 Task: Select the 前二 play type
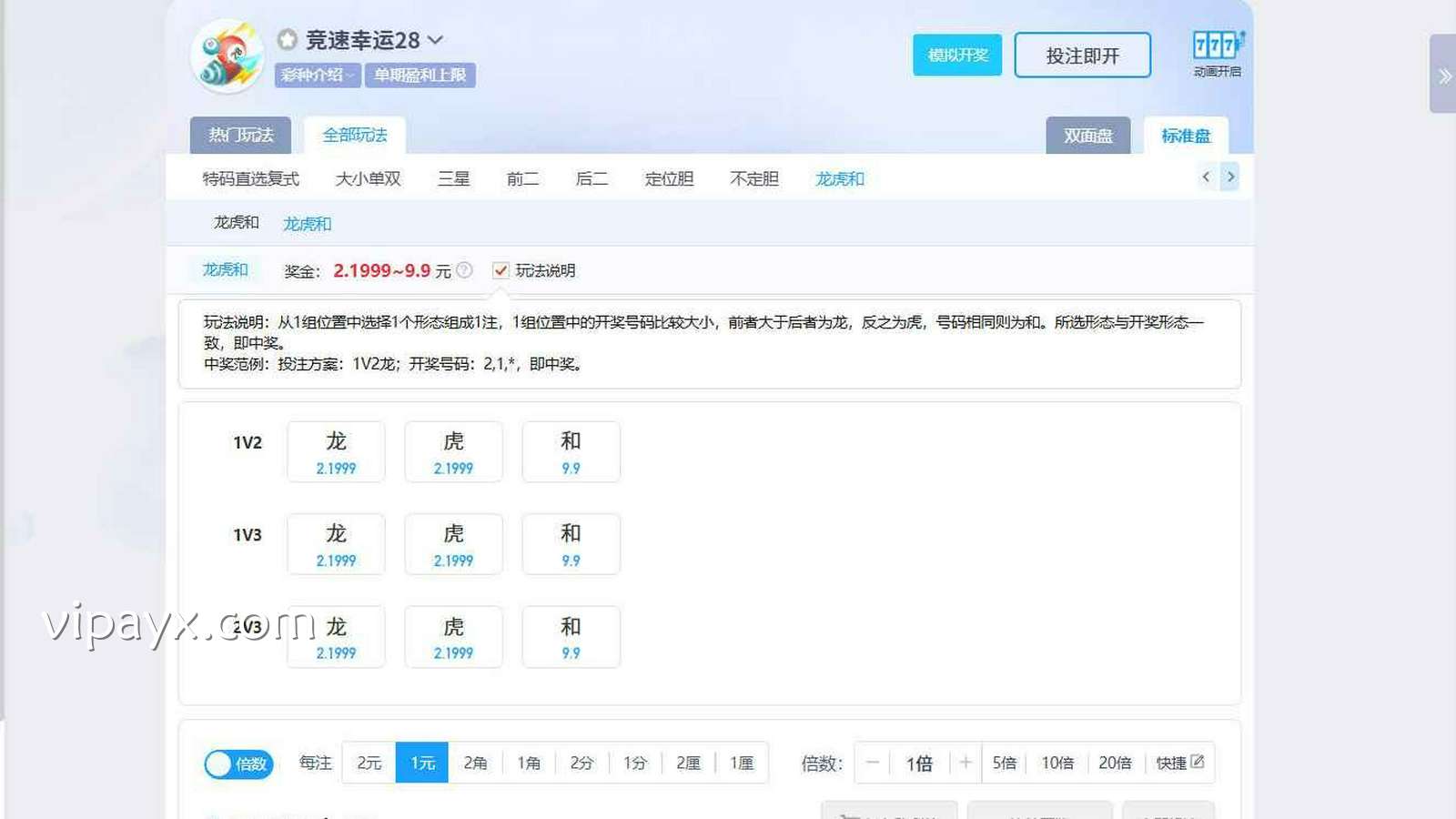(x=522, y=178)
